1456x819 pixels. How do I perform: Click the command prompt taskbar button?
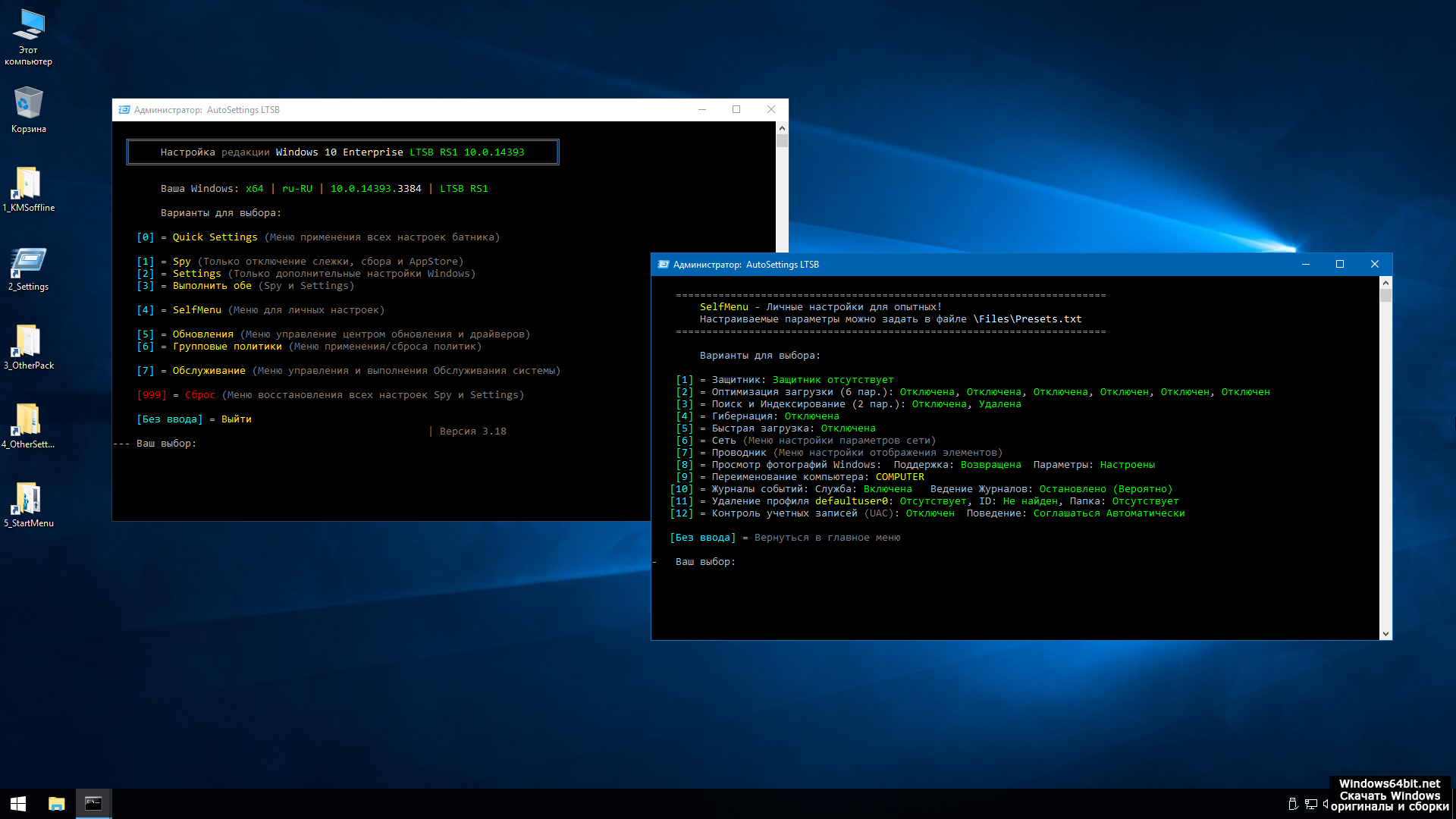(x=93, y=804)
